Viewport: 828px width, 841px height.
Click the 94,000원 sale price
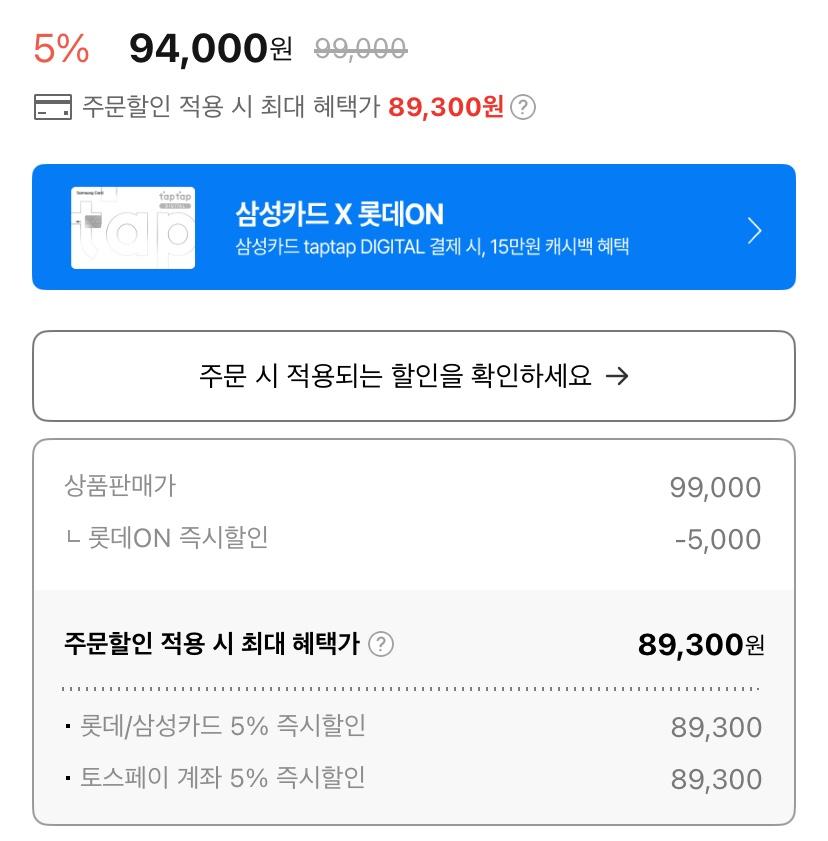click(211, 48)
